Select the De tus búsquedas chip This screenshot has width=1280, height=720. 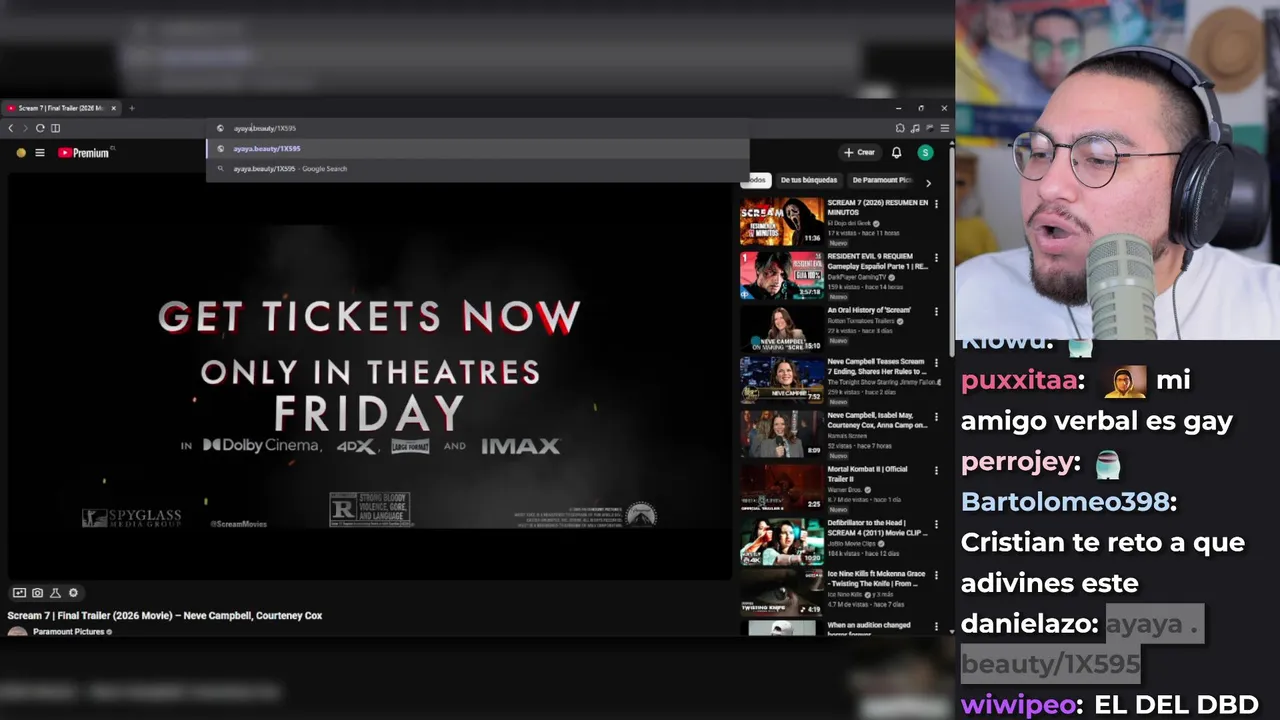[x=808, y=180]
